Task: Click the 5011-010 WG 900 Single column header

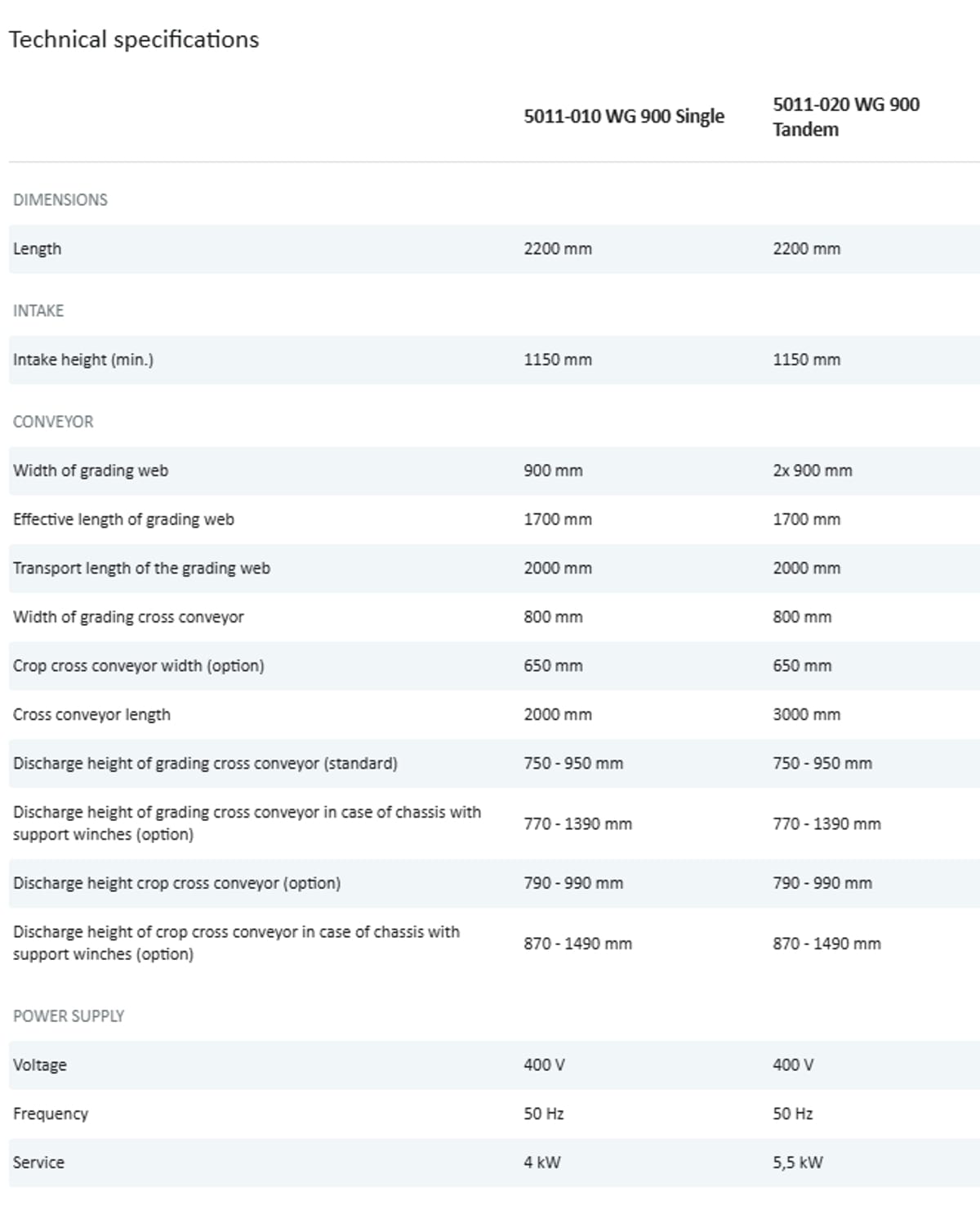Action: (x=624, y=116)
